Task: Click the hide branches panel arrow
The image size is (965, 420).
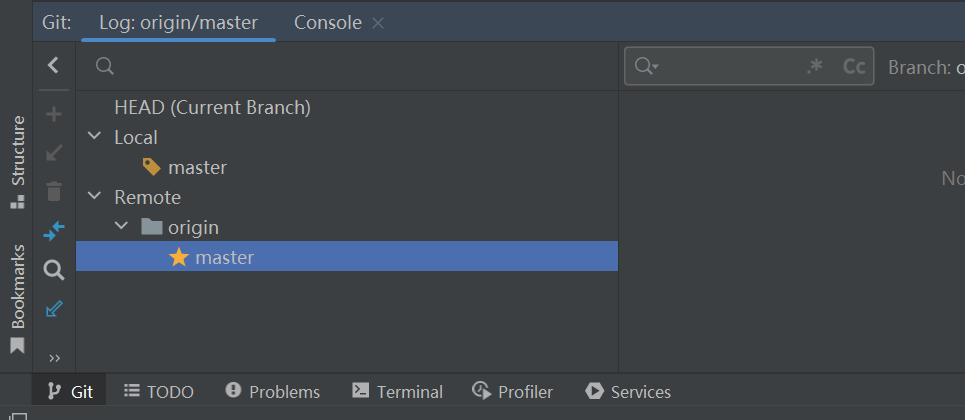Action: [54, 66]
